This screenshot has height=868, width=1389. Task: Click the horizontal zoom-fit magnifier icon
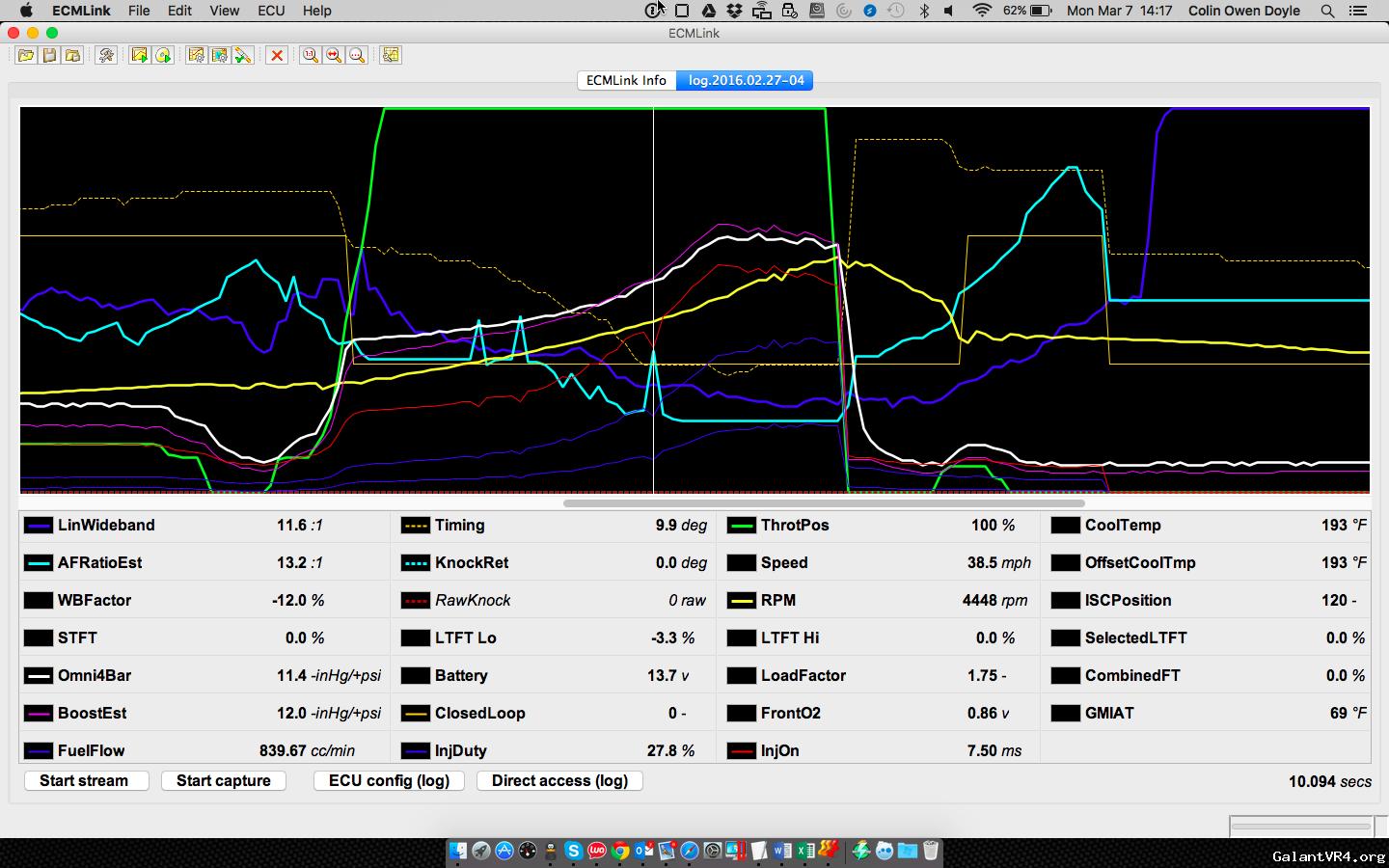click(334, 55)
